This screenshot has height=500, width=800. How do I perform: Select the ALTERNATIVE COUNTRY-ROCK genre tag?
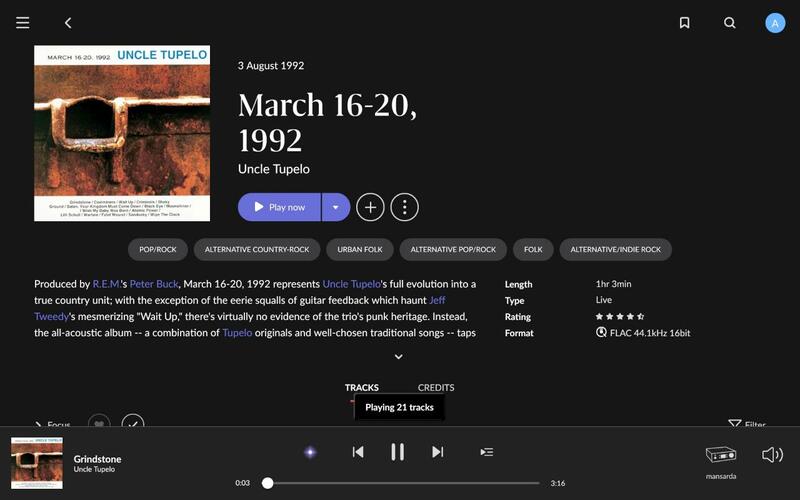click(x=257, y=249)
